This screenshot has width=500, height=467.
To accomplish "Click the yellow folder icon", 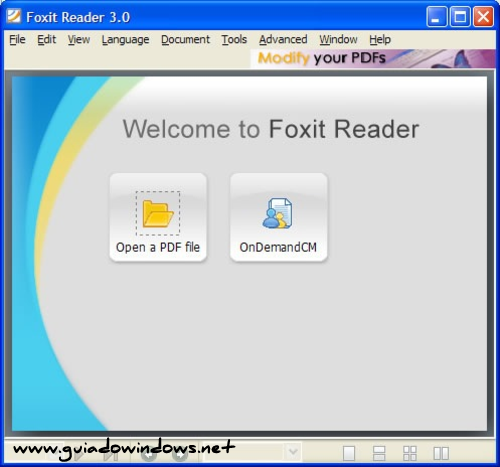I will 158,214.
